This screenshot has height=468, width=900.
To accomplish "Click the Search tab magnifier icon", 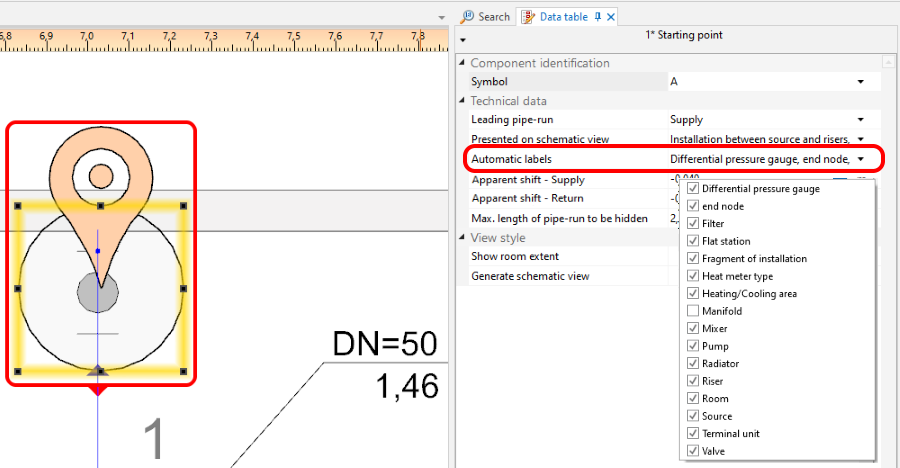I will [x=468, y=17].
